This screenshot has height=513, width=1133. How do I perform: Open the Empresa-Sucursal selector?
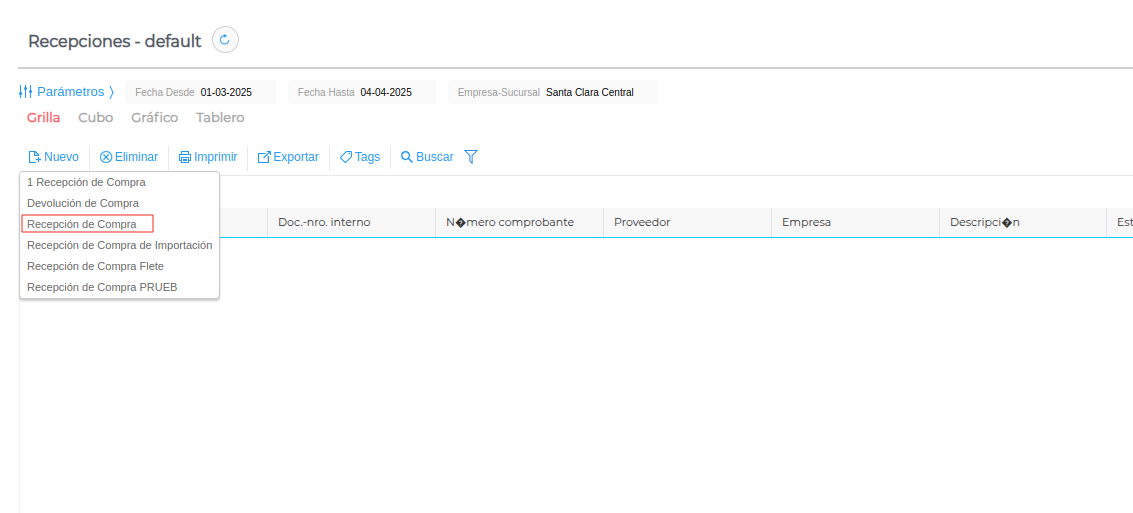[589, 92]
